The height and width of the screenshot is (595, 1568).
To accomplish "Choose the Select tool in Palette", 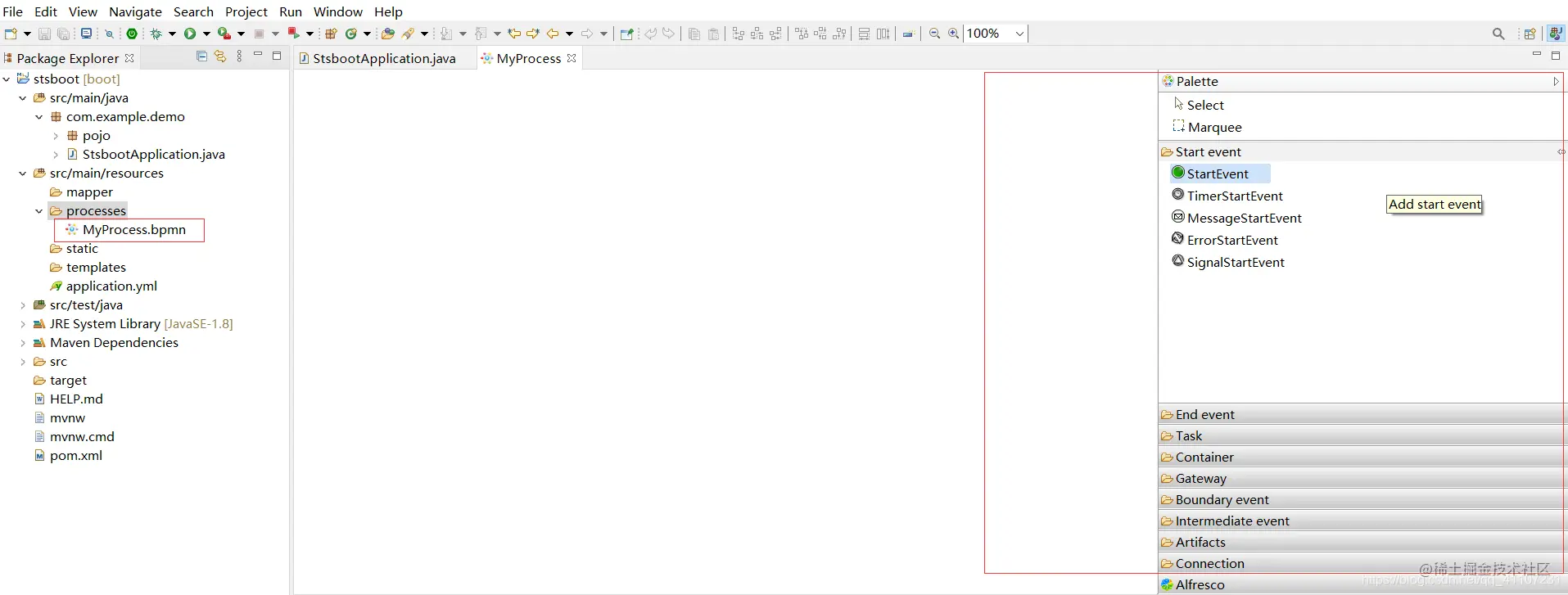I will (1199, 105).
